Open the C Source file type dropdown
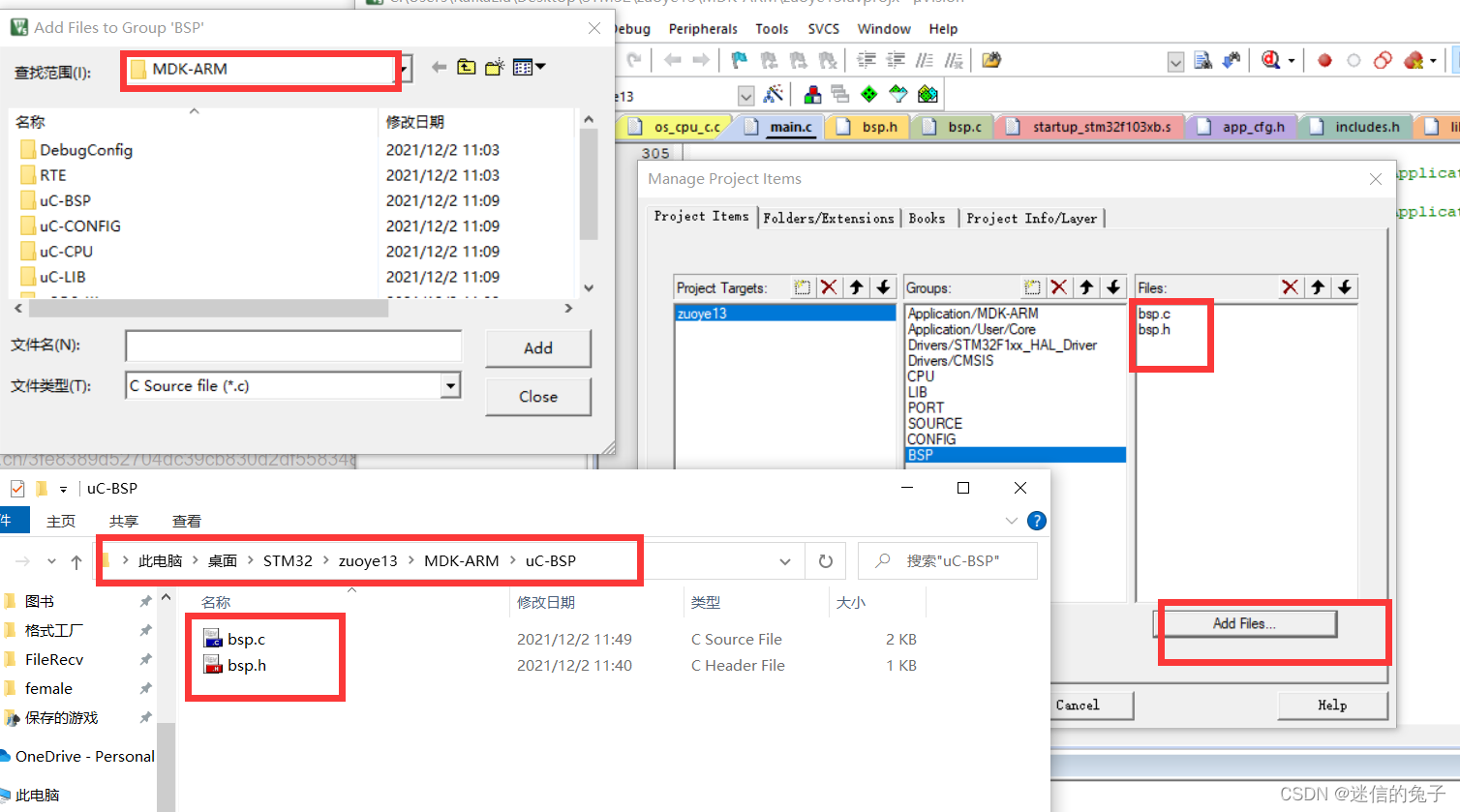This screenshot has height=812, width=1460. 450,386
